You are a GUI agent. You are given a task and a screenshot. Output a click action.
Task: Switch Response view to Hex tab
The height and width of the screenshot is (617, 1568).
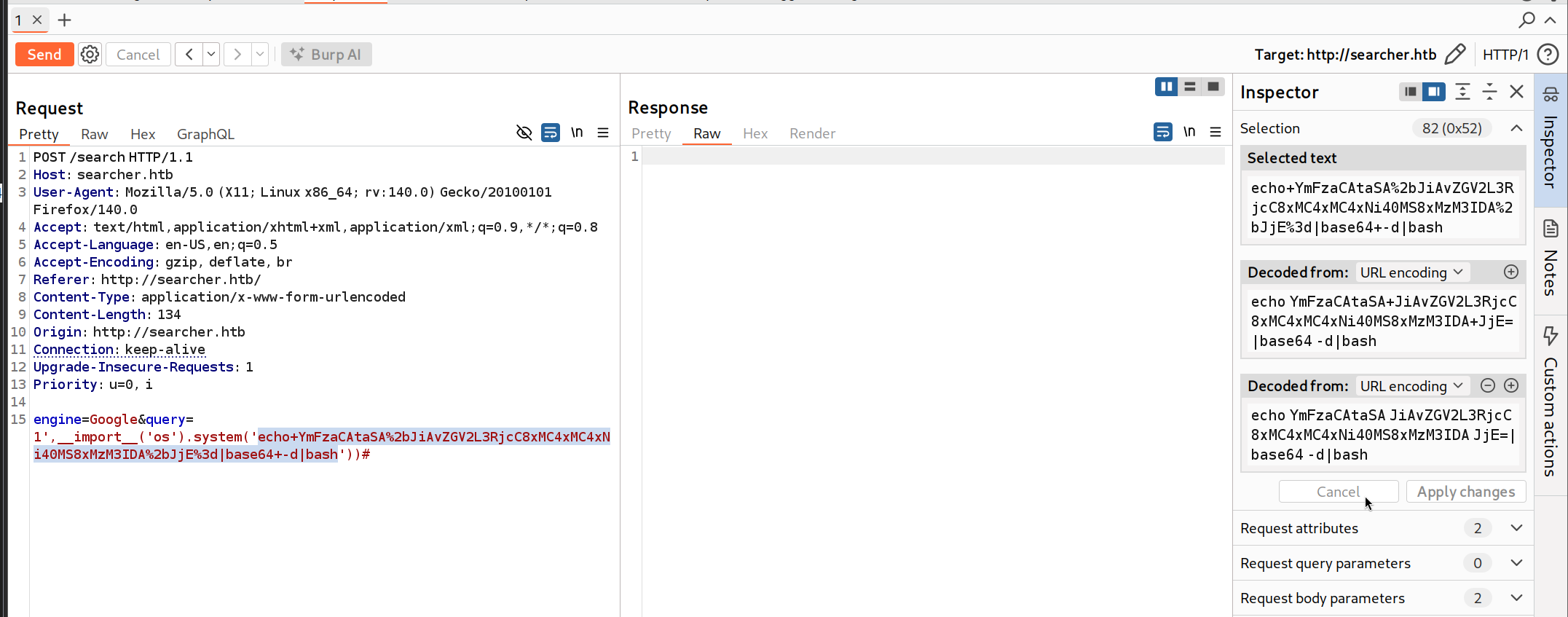point(755,133)
